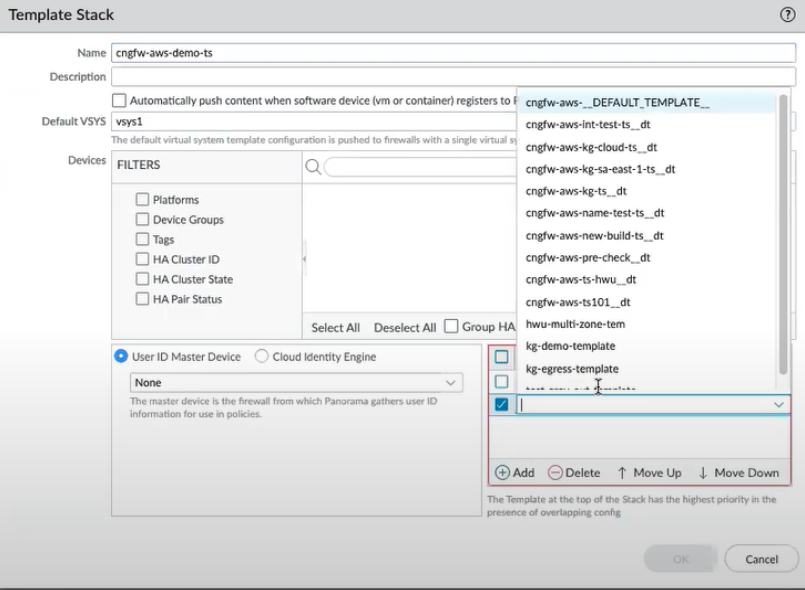The image size is (805, 590).
Task: Check the HA Pair Status filter
Action: pyautogui.click(x=142, y=299)
